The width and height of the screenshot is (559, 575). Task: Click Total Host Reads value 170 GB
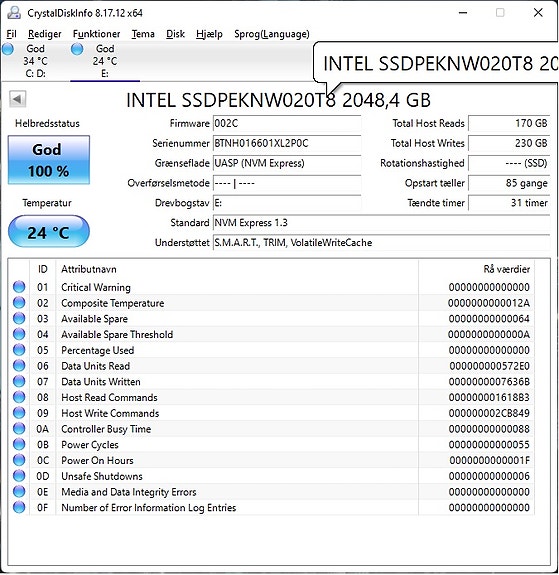509,124
